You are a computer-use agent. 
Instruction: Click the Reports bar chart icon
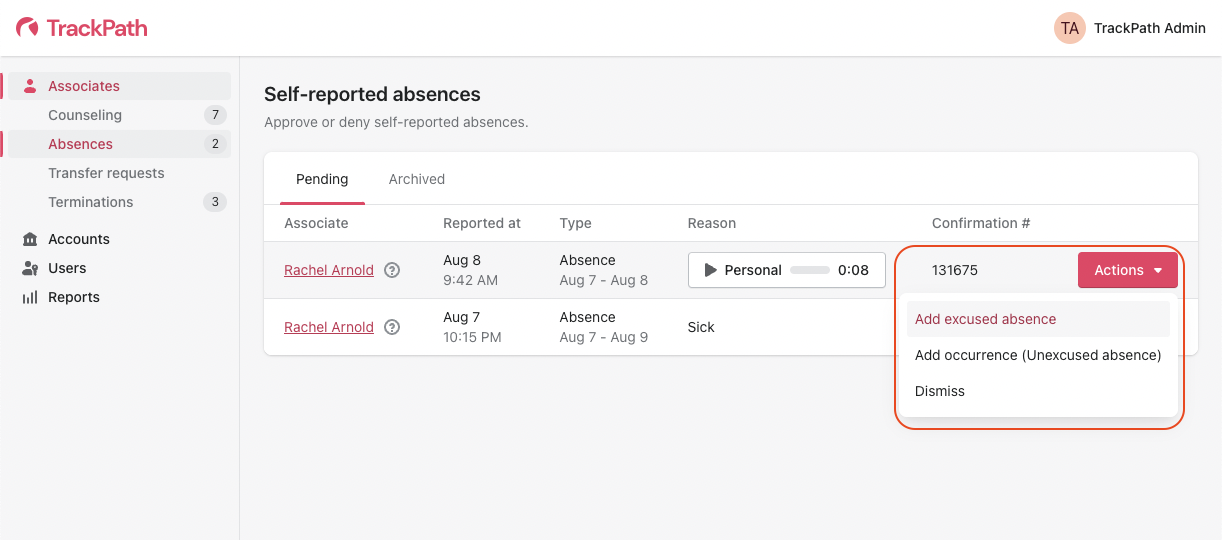[x=30, y=297]
